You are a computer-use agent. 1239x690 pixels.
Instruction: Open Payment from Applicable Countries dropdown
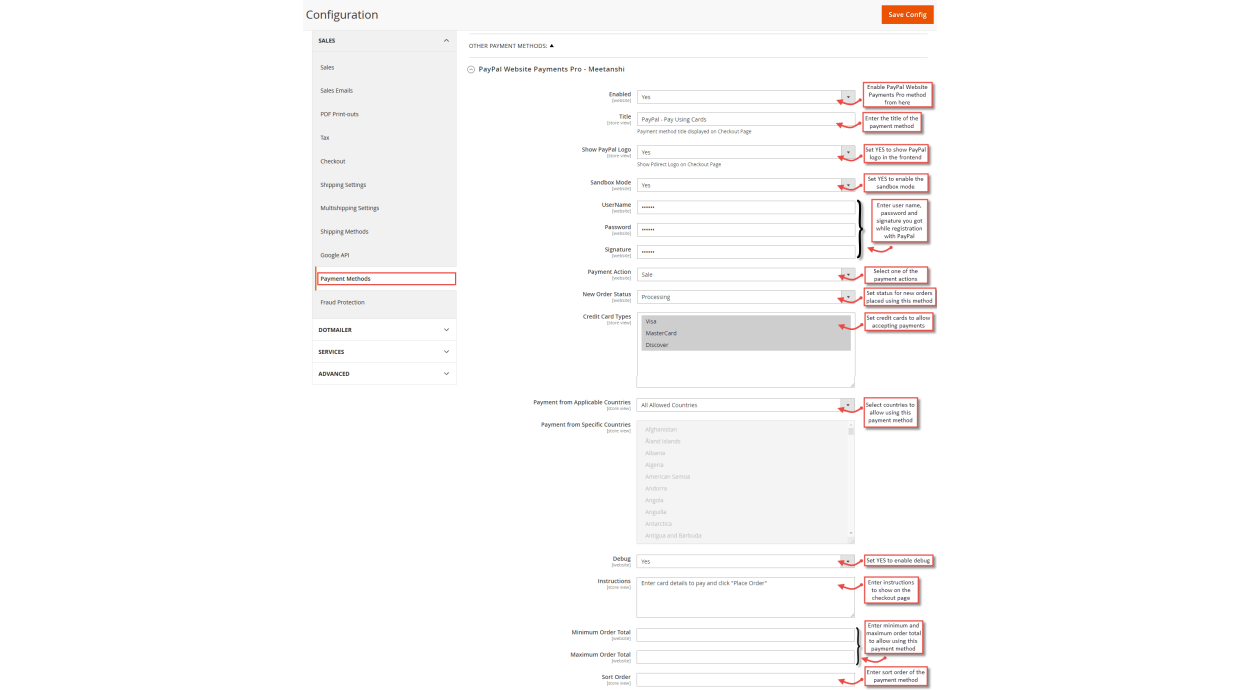(x=746, y=405)
